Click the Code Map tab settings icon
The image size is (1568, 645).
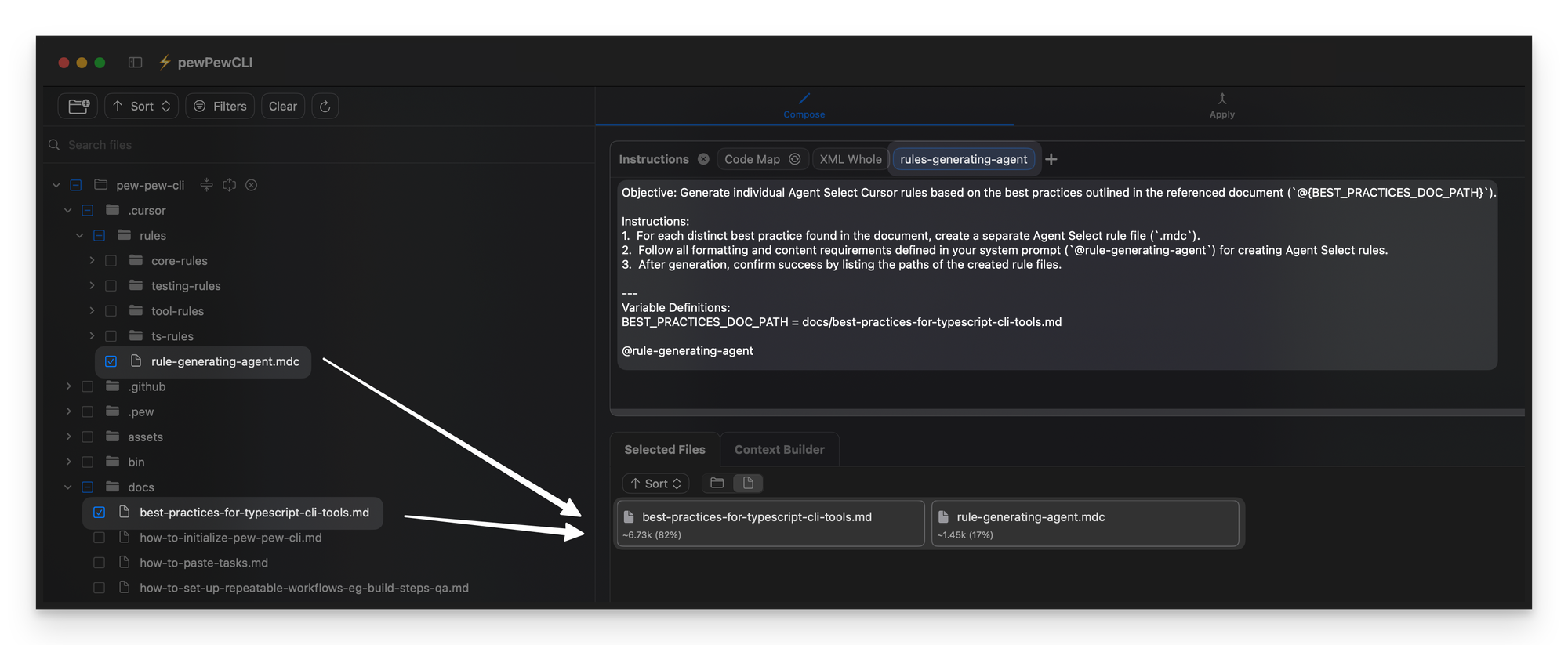click(x=794, y=159)
